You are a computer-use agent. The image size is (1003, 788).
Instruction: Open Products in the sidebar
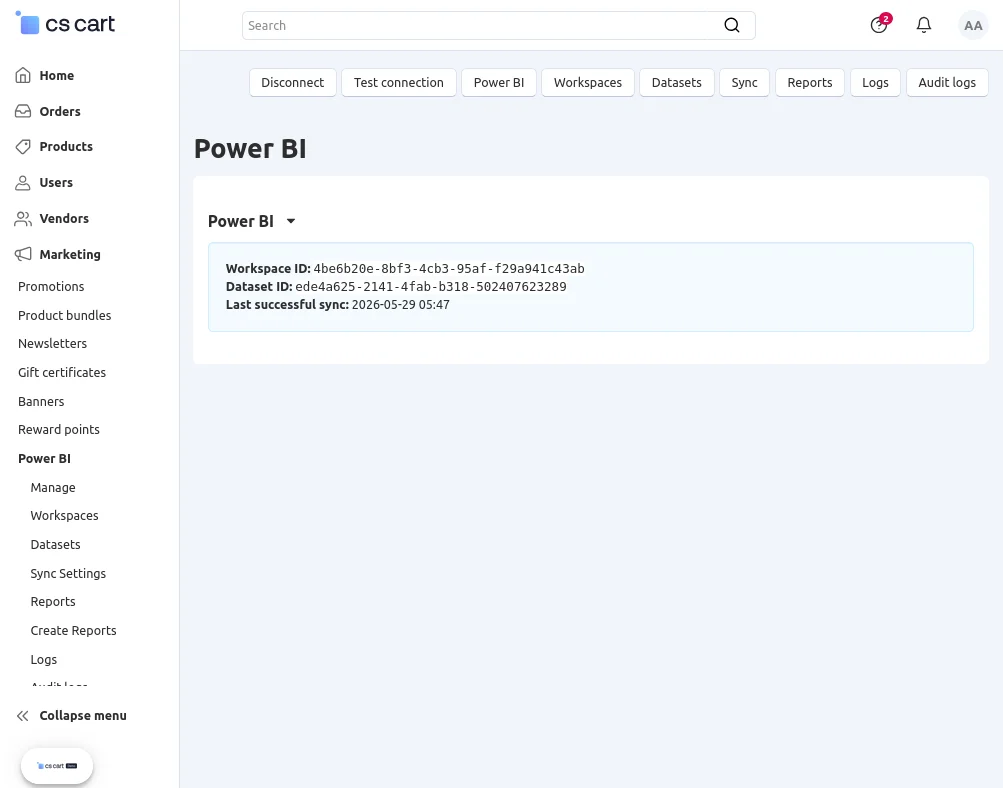[x=66, y=146]
